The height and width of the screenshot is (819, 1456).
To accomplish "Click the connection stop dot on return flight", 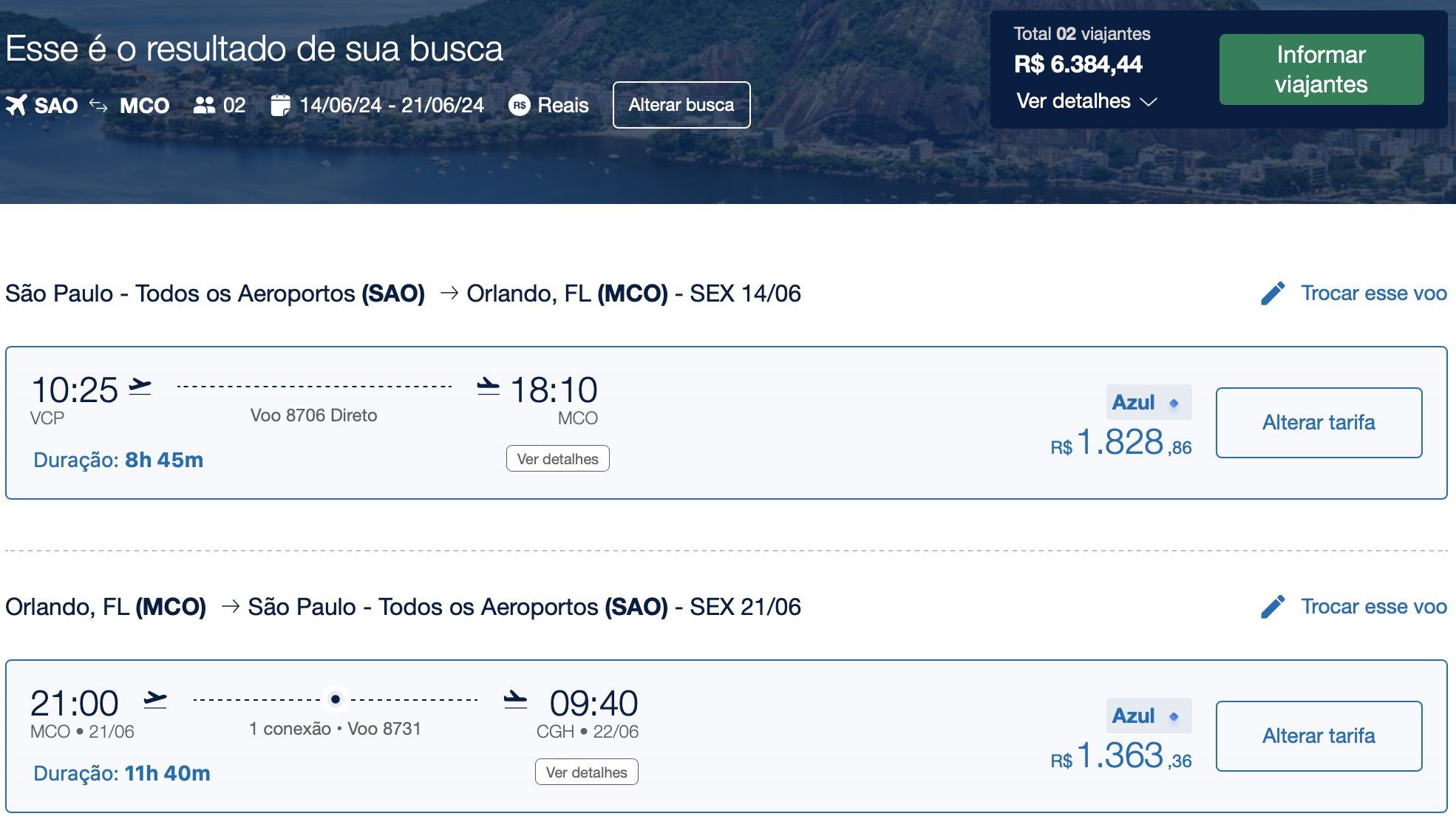I will pyautogui.click(x=336, y=699).
